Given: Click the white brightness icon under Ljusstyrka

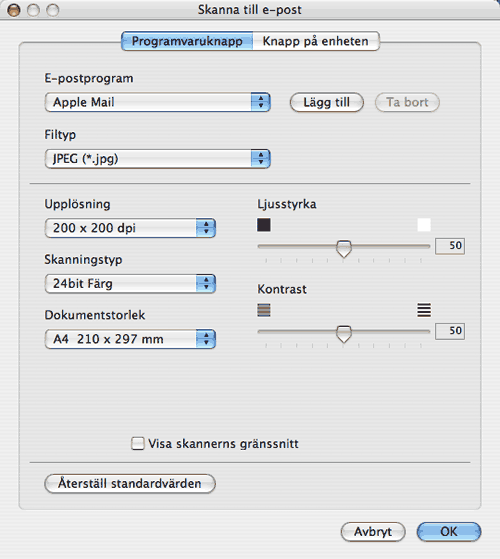Looking at the screenshot, I should 424,225.
